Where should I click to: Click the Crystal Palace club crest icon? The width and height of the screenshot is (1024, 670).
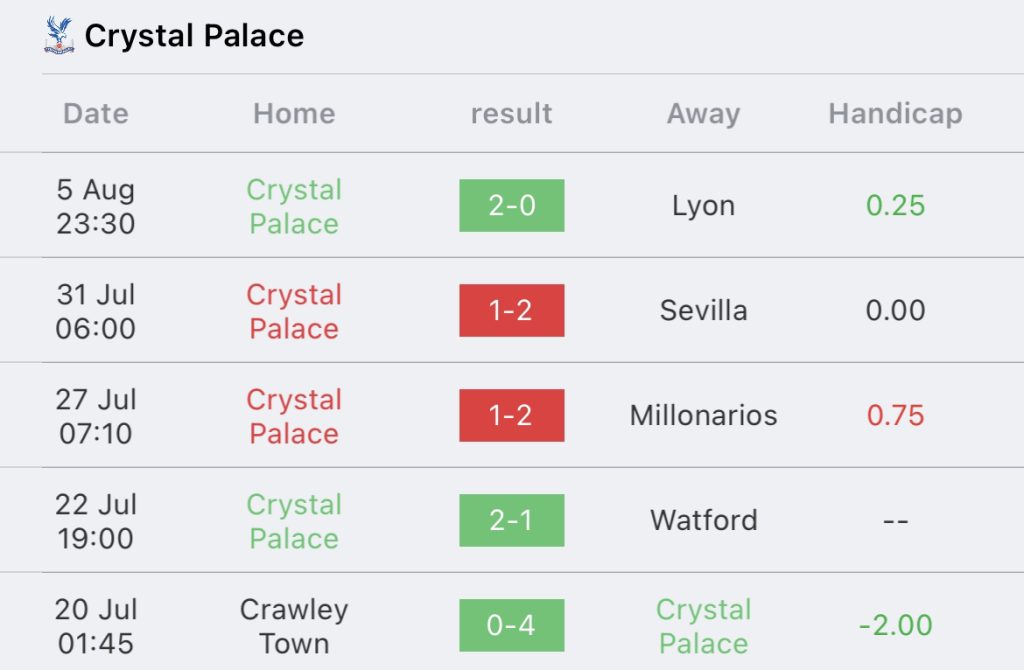(x=59, y=35)
